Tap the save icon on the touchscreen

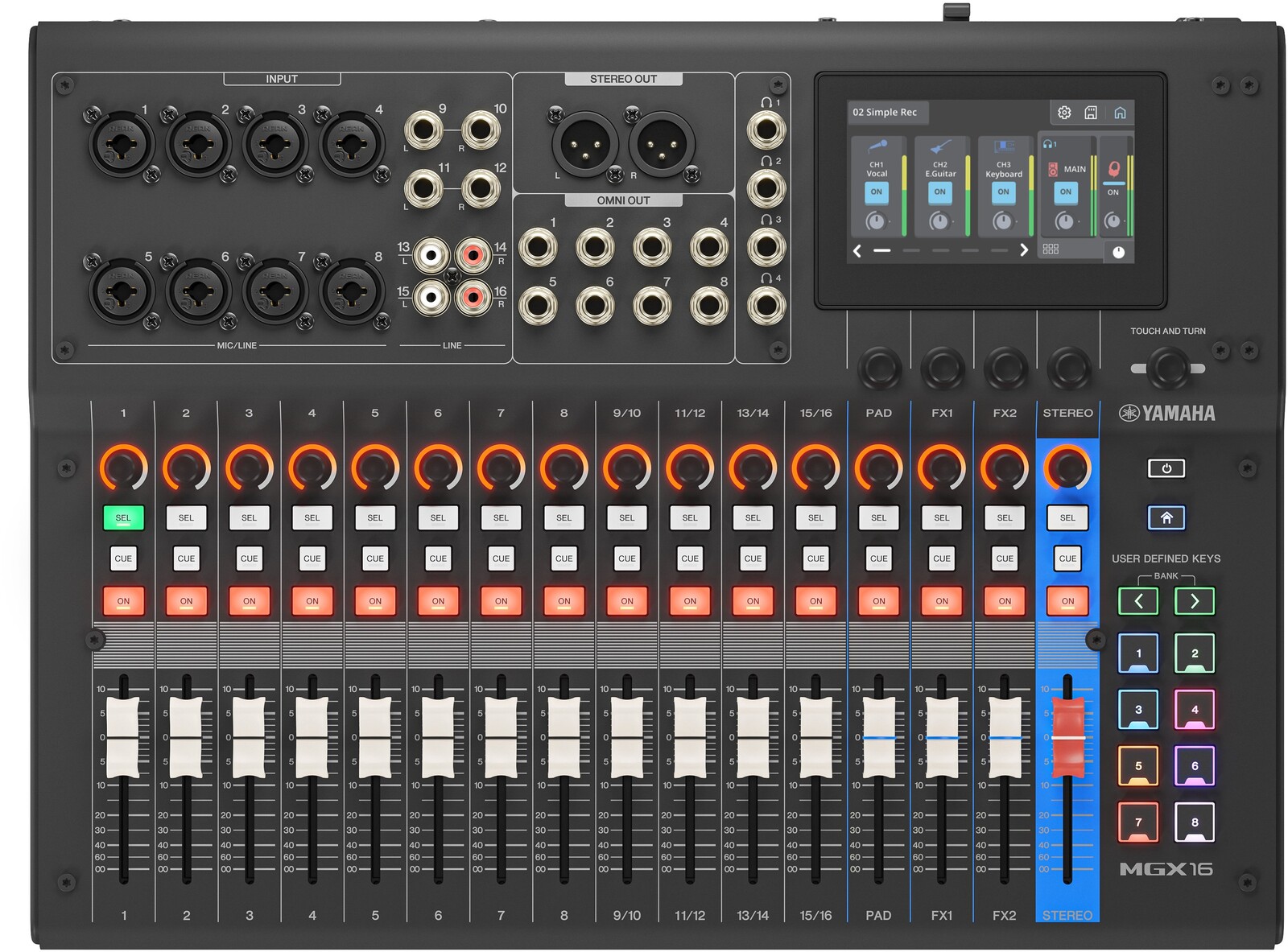point(1090,113)
